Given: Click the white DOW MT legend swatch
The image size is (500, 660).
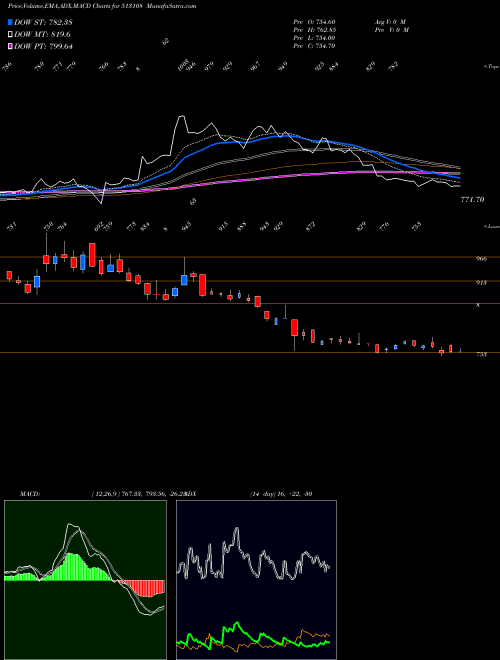Looking at the screenshot, I should click(x=11, y=35).
